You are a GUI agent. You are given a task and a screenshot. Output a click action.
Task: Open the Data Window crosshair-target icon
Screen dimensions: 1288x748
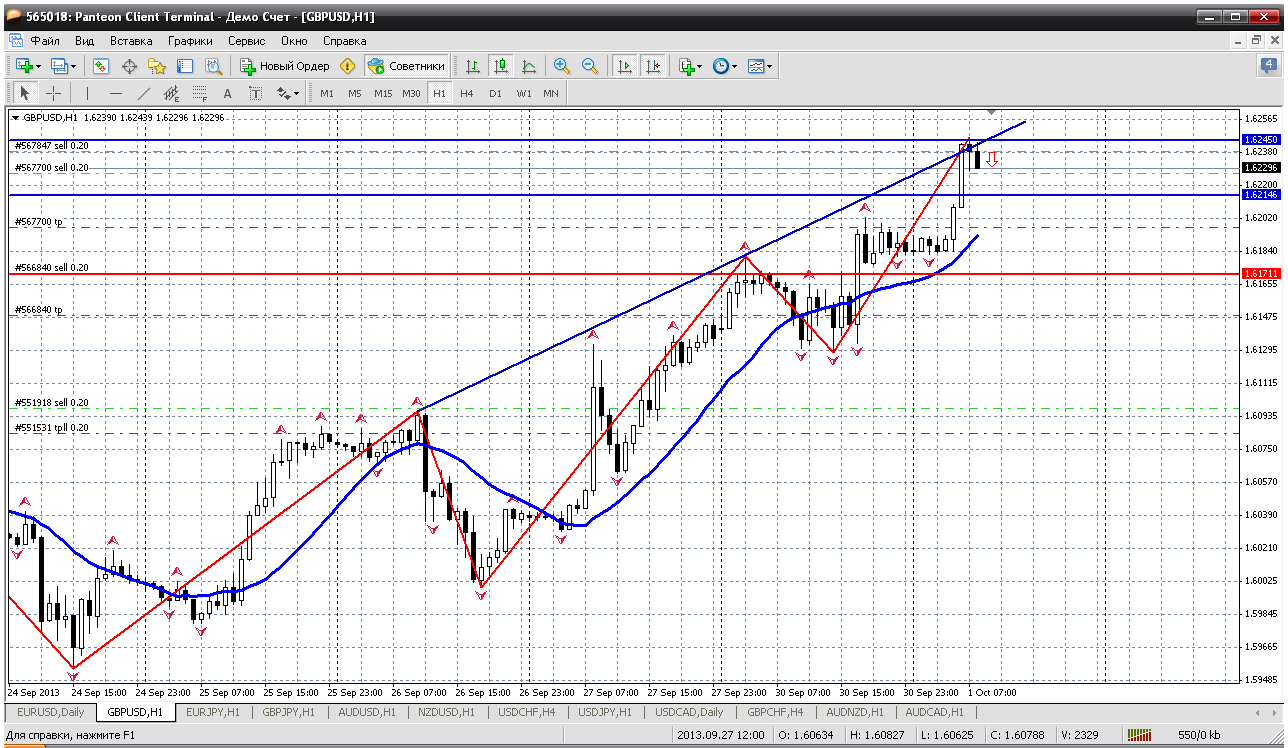[129, 66]
